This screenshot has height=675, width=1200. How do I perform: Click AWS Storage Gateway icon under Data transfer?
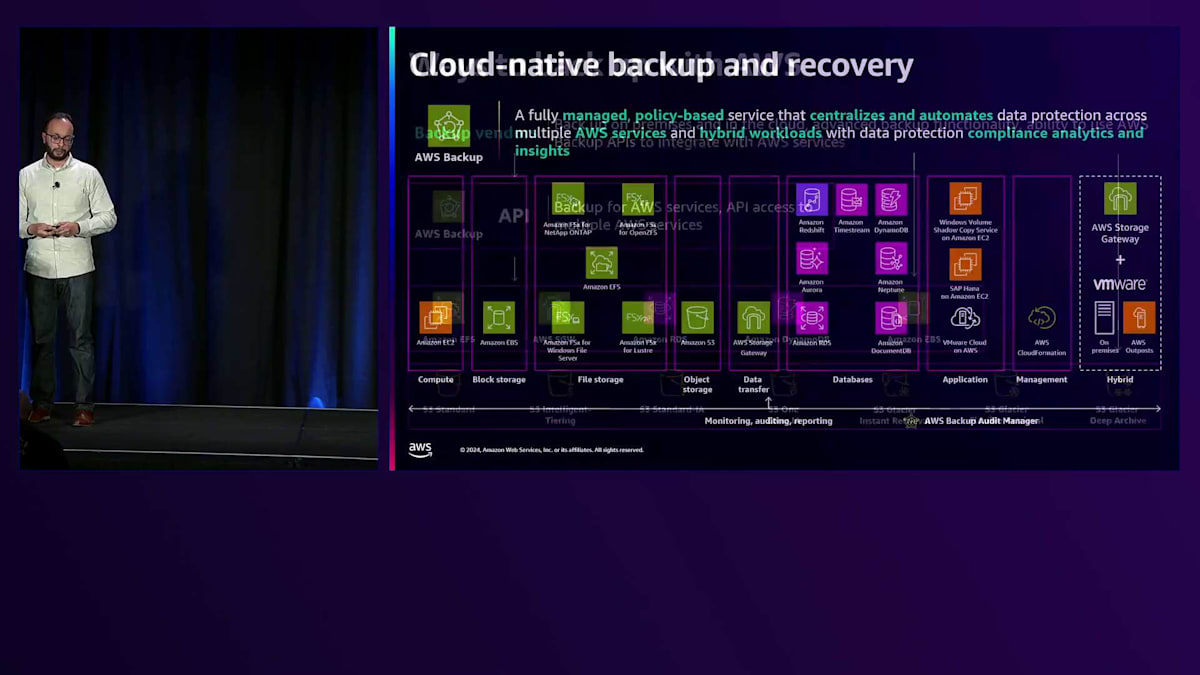tap(754, 317)
